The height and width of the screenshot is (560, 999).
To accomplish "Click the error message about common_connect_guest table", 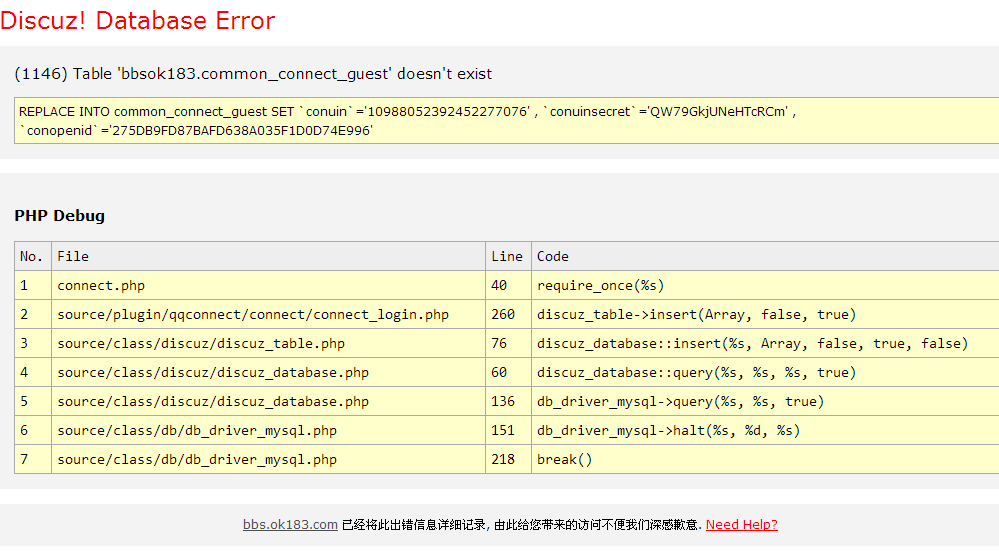I will pyautogui.click(x=253, y=74).
